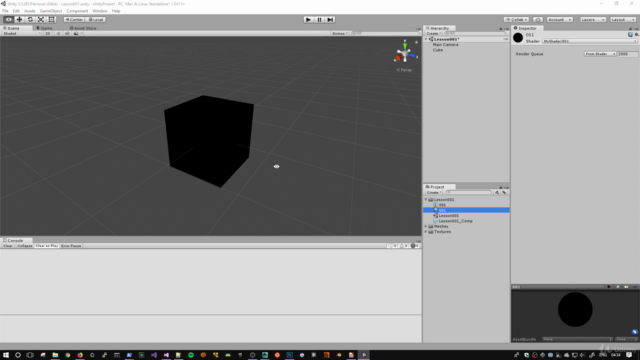Expand the Meshes folder
640x360 pixels.
point(426,226)
